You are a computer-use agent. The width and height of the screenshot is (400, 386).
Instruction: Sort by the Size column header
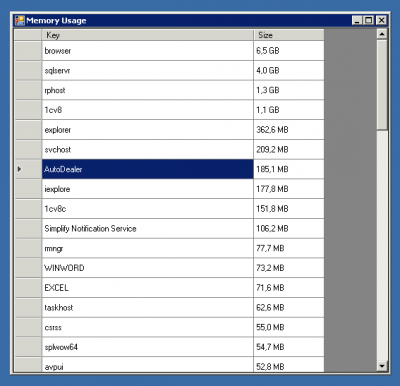(289, 35)
